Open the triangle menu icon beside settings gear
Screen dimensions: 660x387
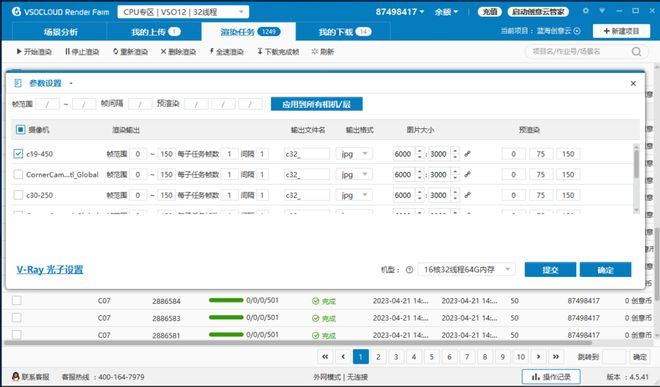(x=602, y=11)
